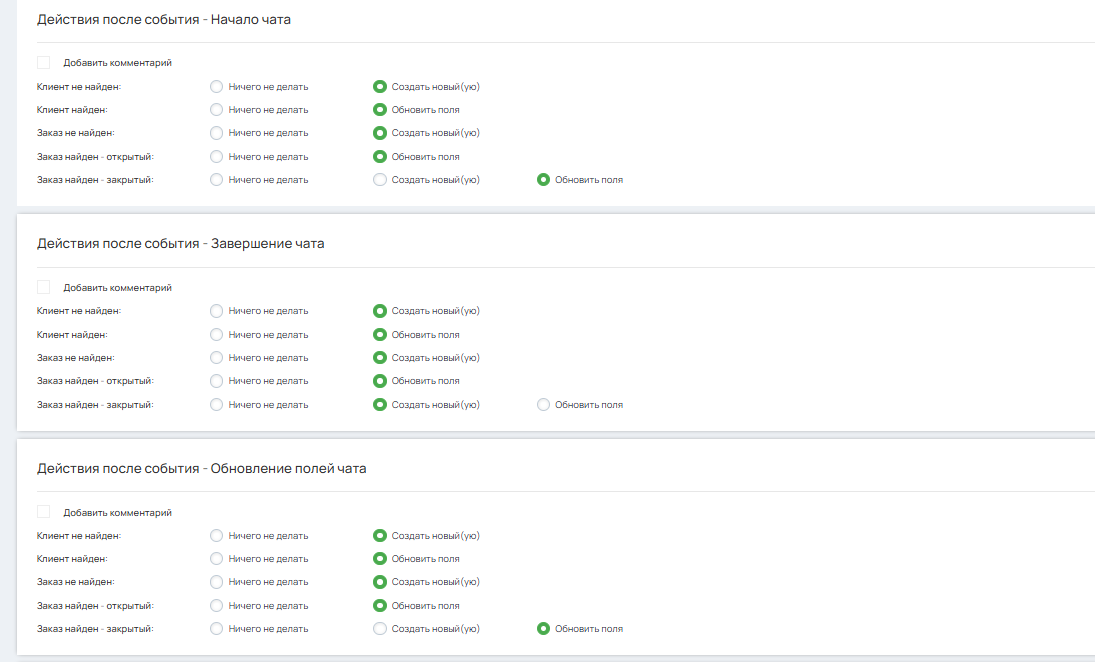The width and height of the screenshot is (1095, 662).
Task: Pick 'Ничего не делать' for Заказ найден - открытый, Начало чата
Action: pos(216,157)
